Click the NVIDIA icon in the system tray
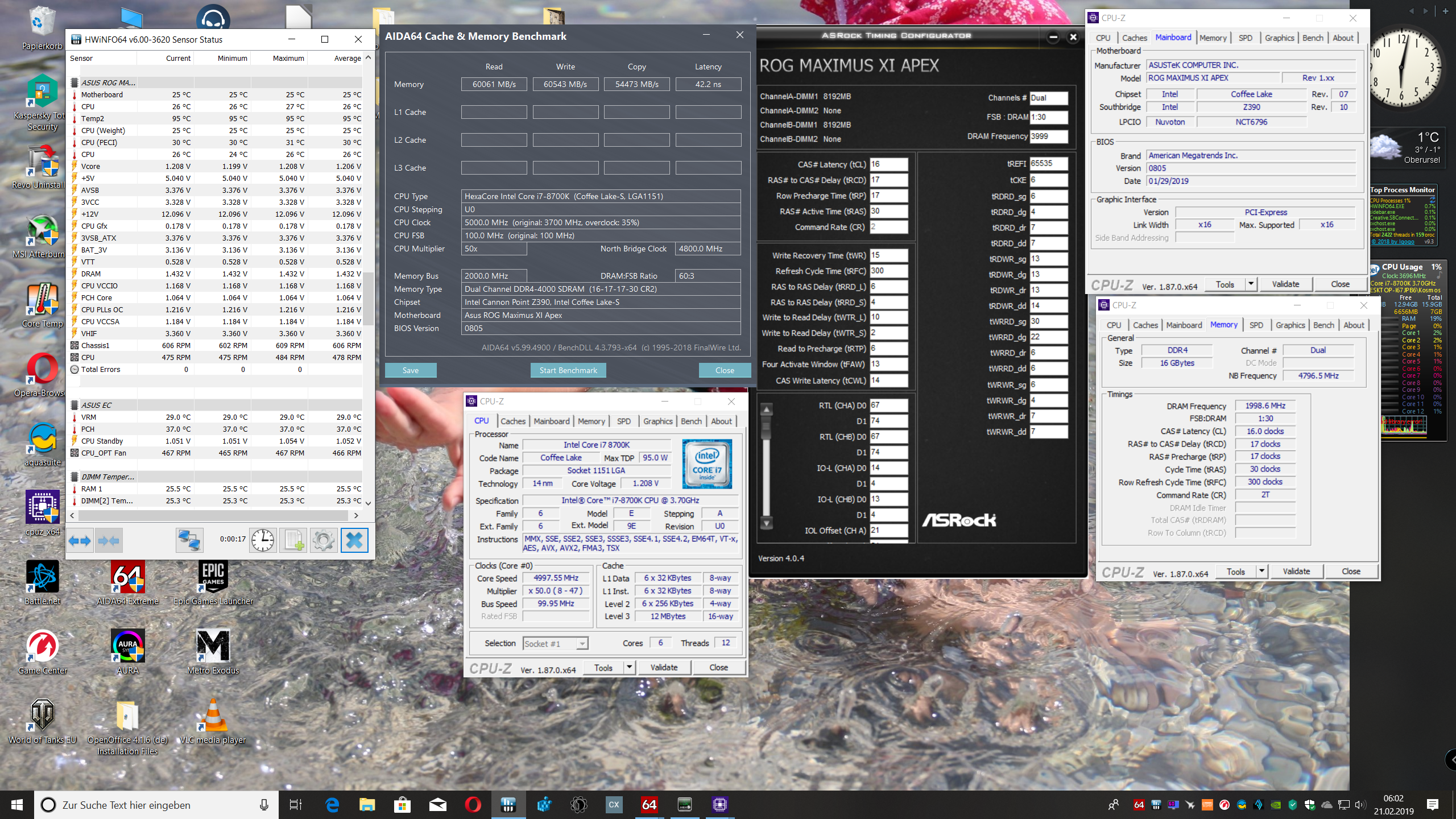The image size is (1456, 819). [1275, 805]
